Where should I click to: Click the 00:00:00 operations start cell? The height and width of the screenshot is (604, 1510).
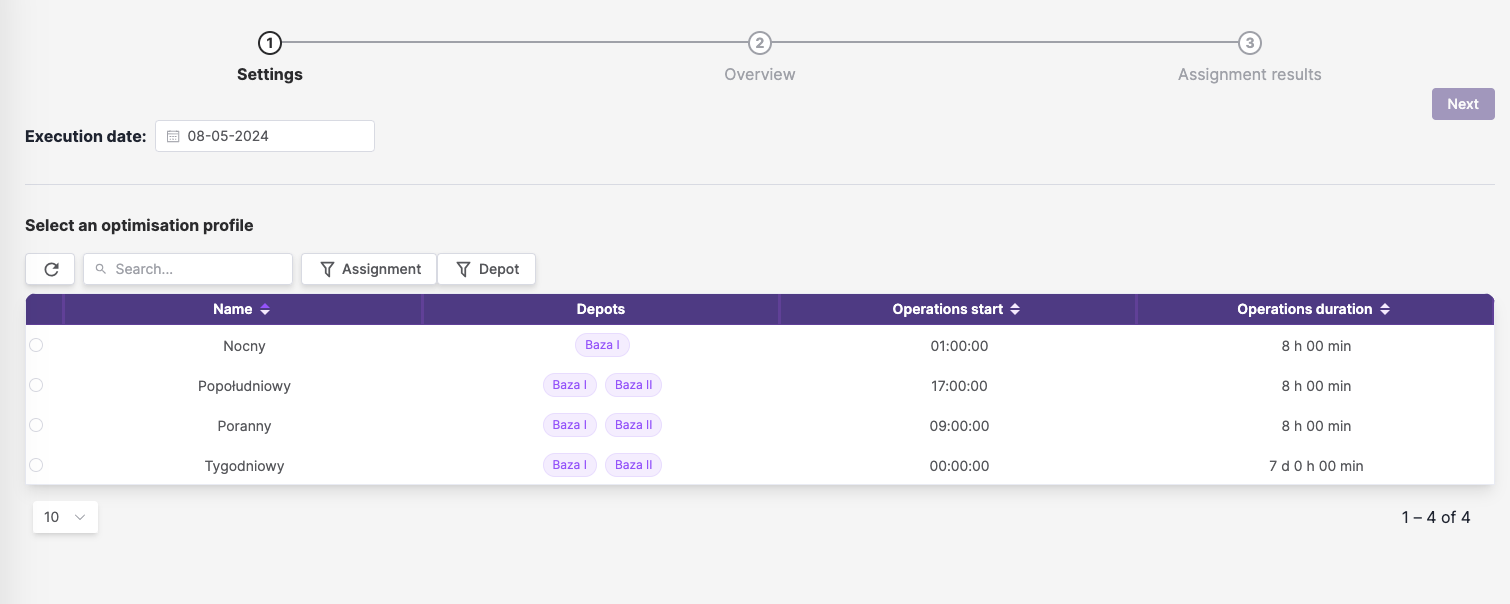pyautogui.click(x=959, y=466)
